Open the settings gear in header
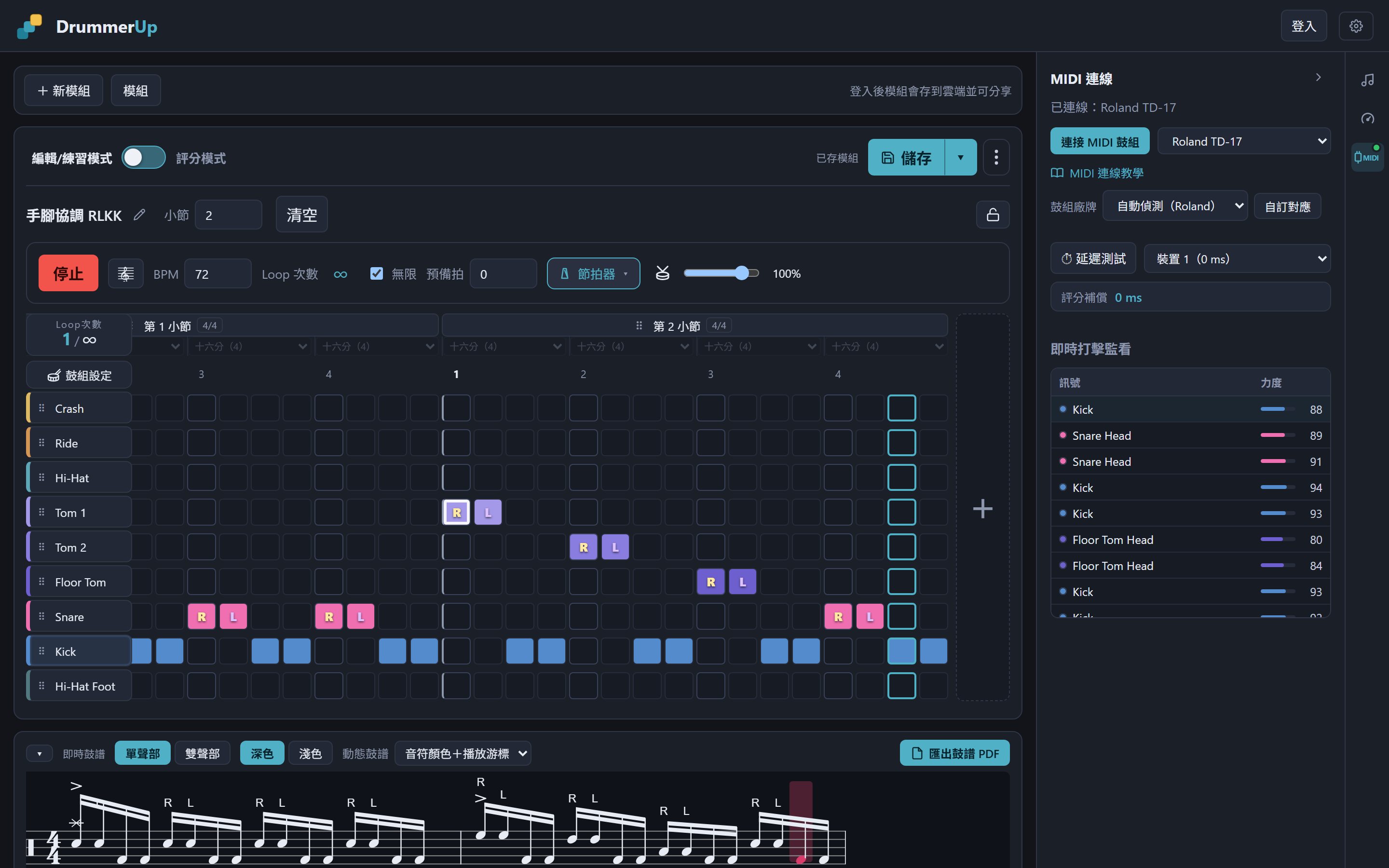 tap(1356, 26)
